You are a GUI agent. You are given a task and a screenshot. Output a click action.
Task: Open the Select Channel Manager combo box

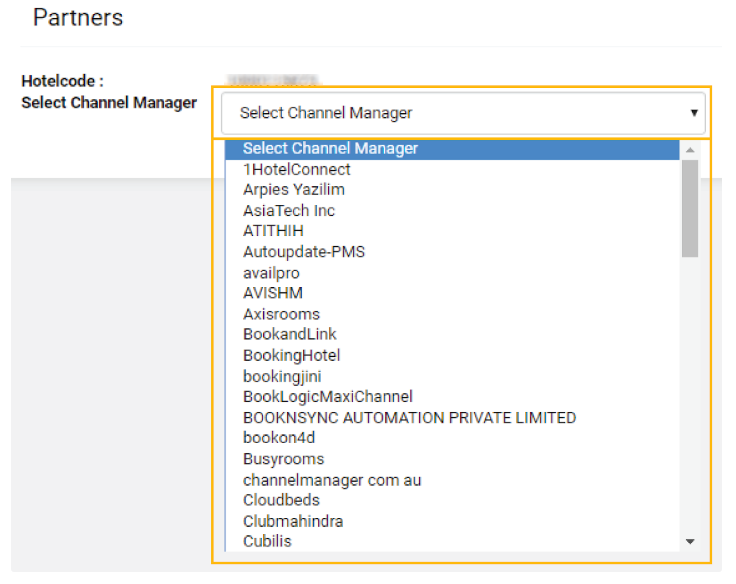click(x=463, y=113)
